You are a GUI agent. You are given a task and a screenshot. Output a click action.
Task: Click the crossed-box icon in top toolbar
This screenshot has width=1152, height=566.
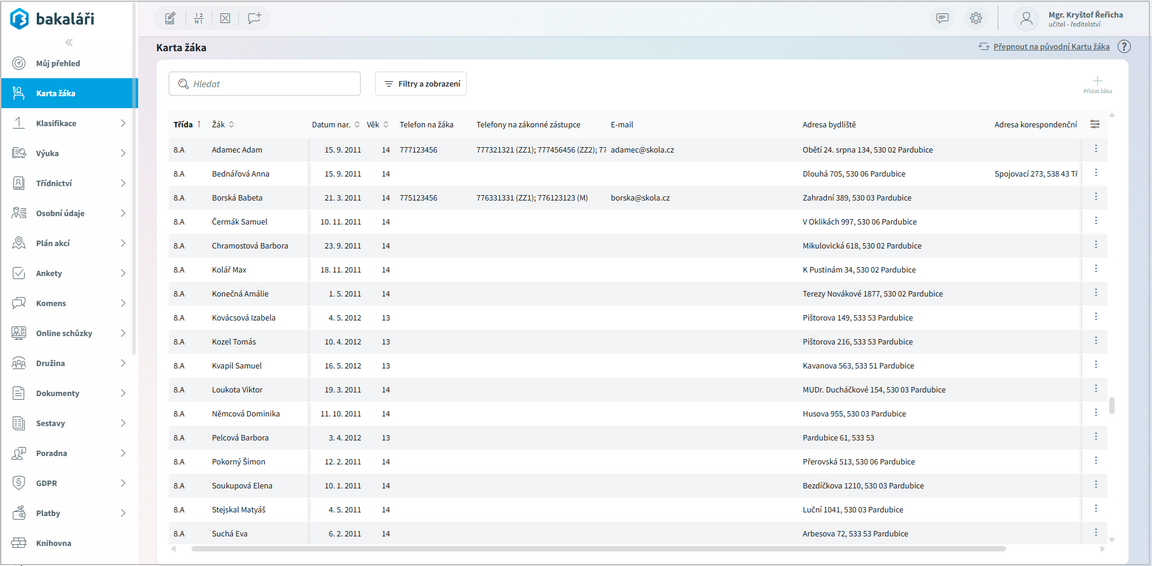(226, 18)
